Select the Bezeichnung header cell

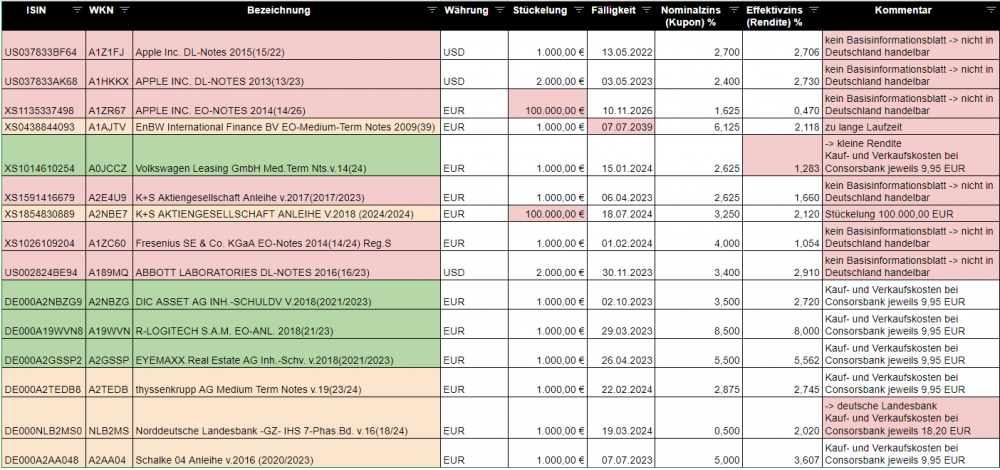point(286,16)
